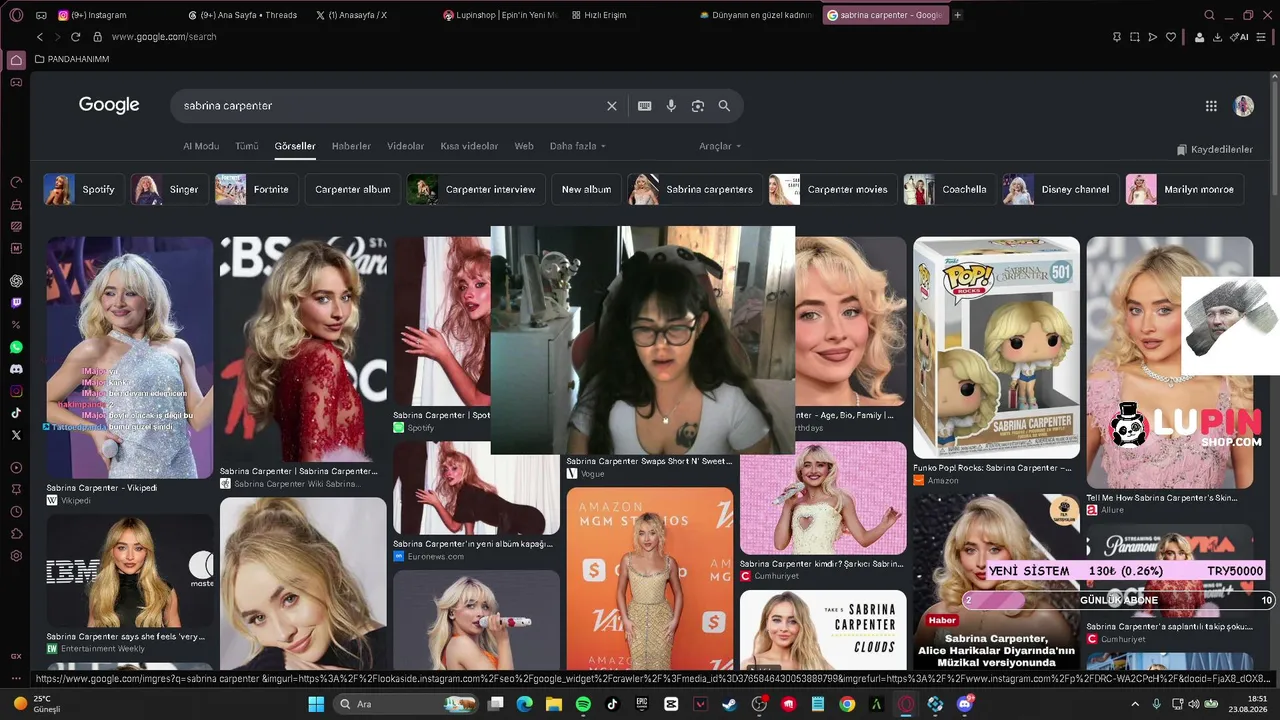Expand the Araçlar tools dropdown

tap(720, 146)
